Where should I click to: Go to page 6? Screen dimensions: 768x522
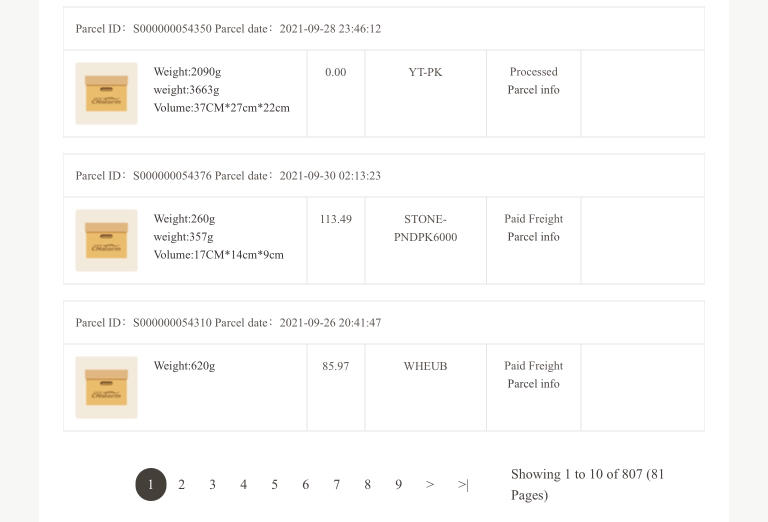(306, 485)
